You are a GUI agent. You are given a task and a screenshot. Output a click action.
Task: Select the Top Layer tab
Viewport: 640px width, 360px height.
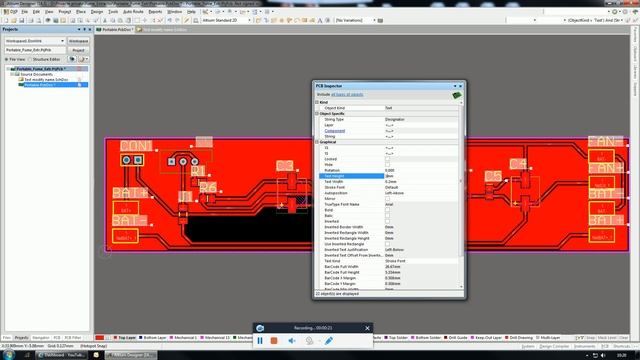(124, 338)
